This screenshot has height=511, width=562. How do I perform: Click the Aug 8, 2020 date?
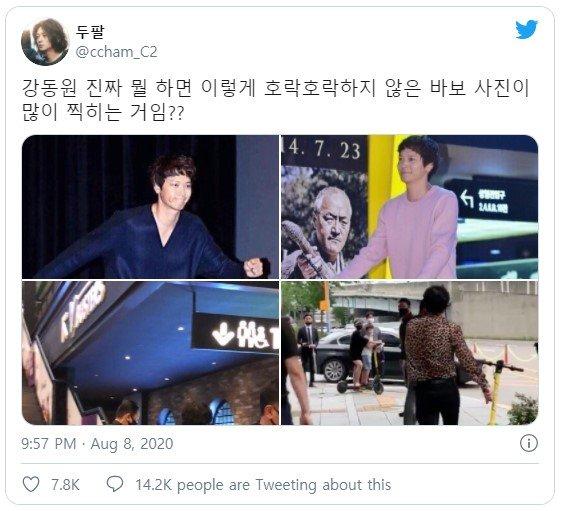[132, 444]
